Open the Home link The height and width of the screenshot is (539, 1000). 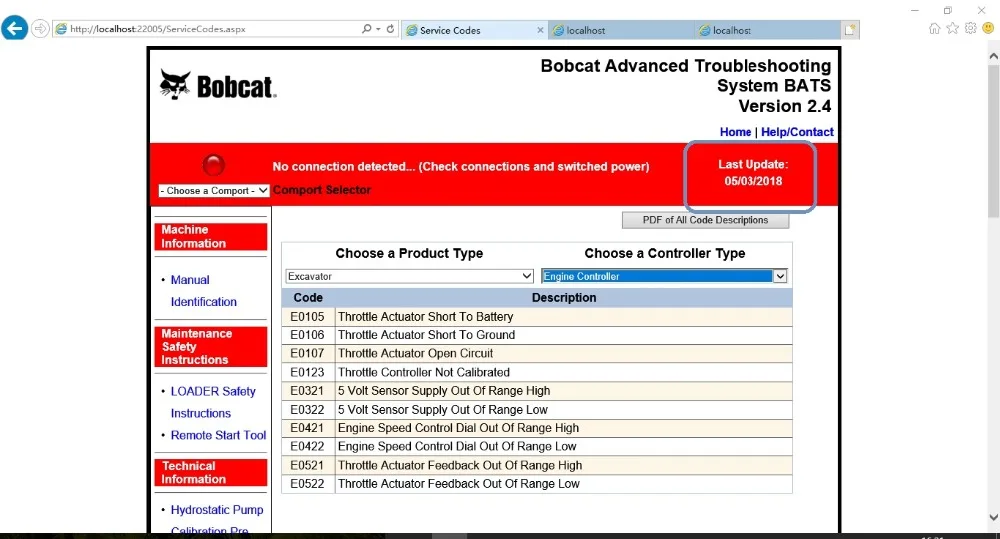pos(735,132)
